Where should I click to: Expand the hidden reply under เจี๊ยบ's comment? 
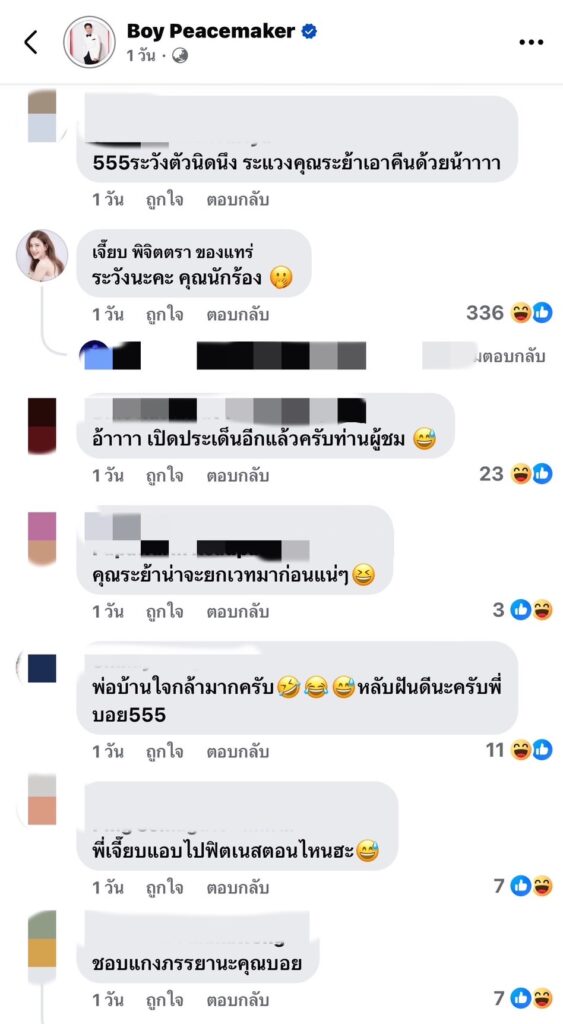312,356
